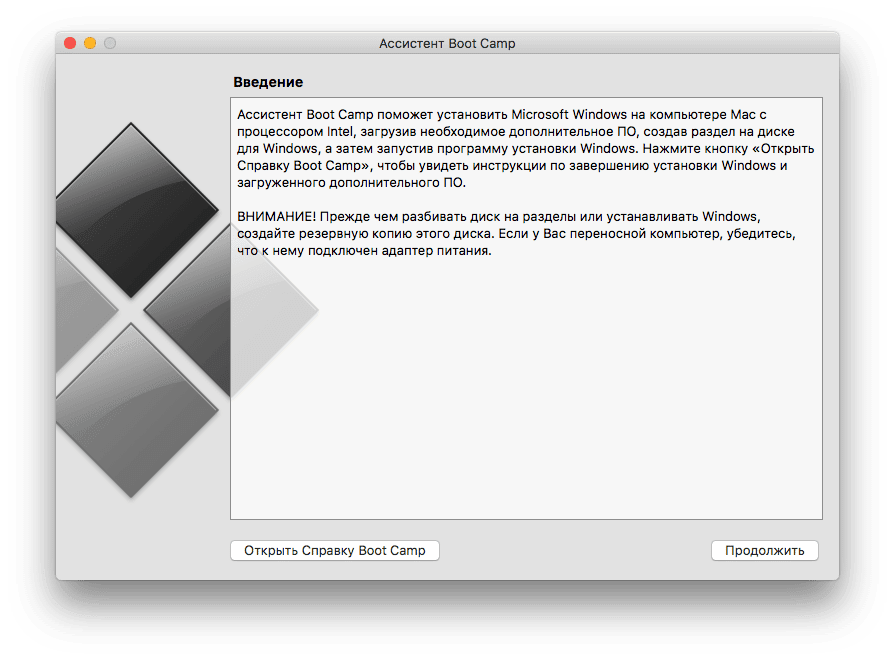Click the window title Ассистент Boot Camp
This screenshot has width=895, height=660.
point(447,43)
